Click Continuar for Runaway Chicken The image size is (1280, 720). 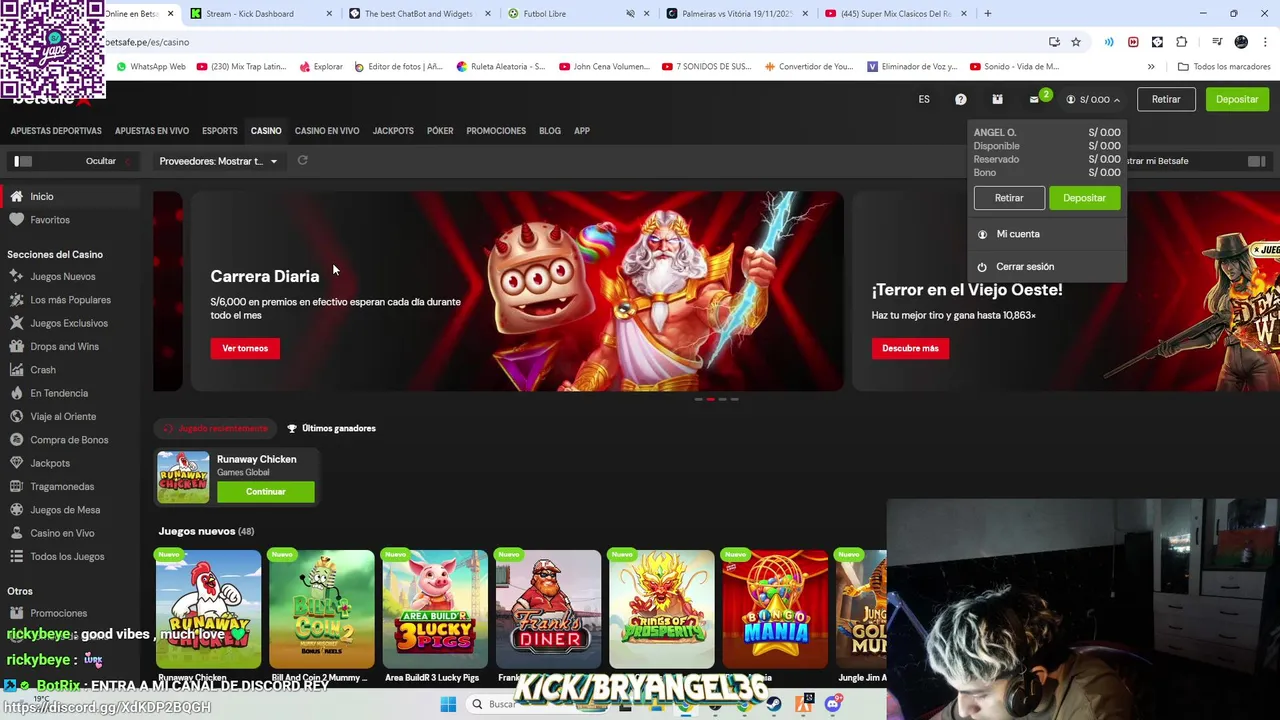(266, 492)
